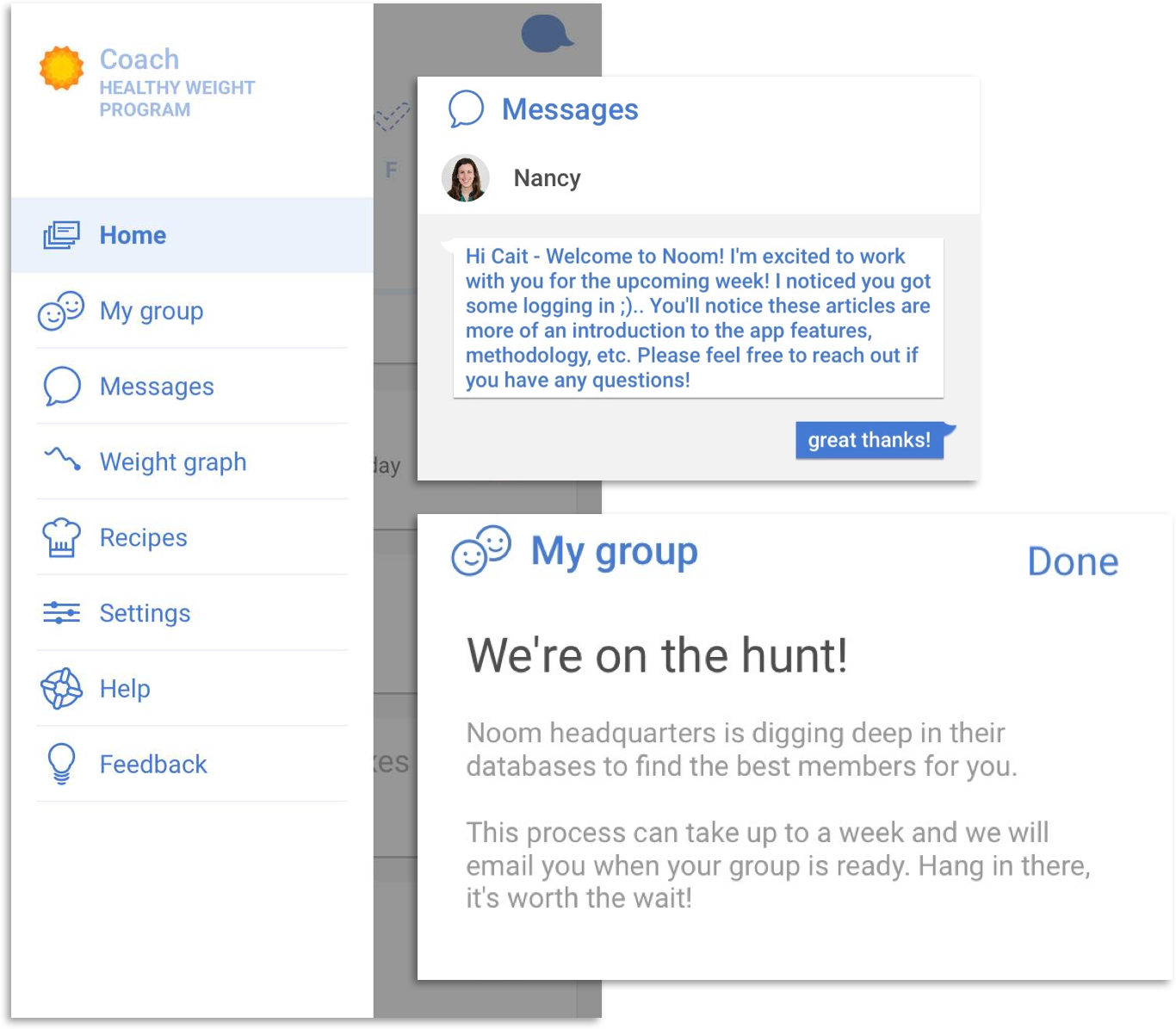Screen dimensions: 1176x1029
Task: Click the Weight graph line icon
Action: [63, 459]
